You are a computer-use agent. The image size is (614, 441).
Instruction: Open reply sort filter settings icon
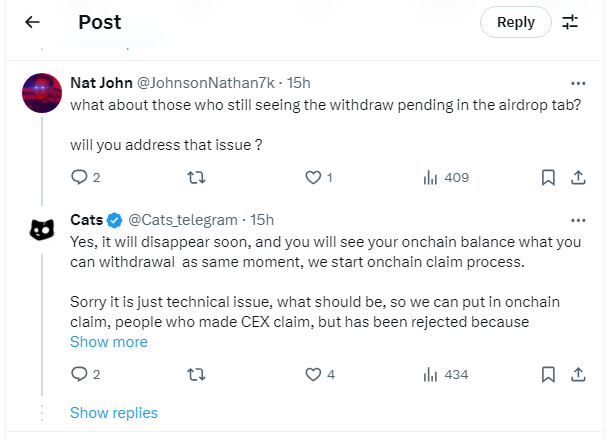coord(570,22)
